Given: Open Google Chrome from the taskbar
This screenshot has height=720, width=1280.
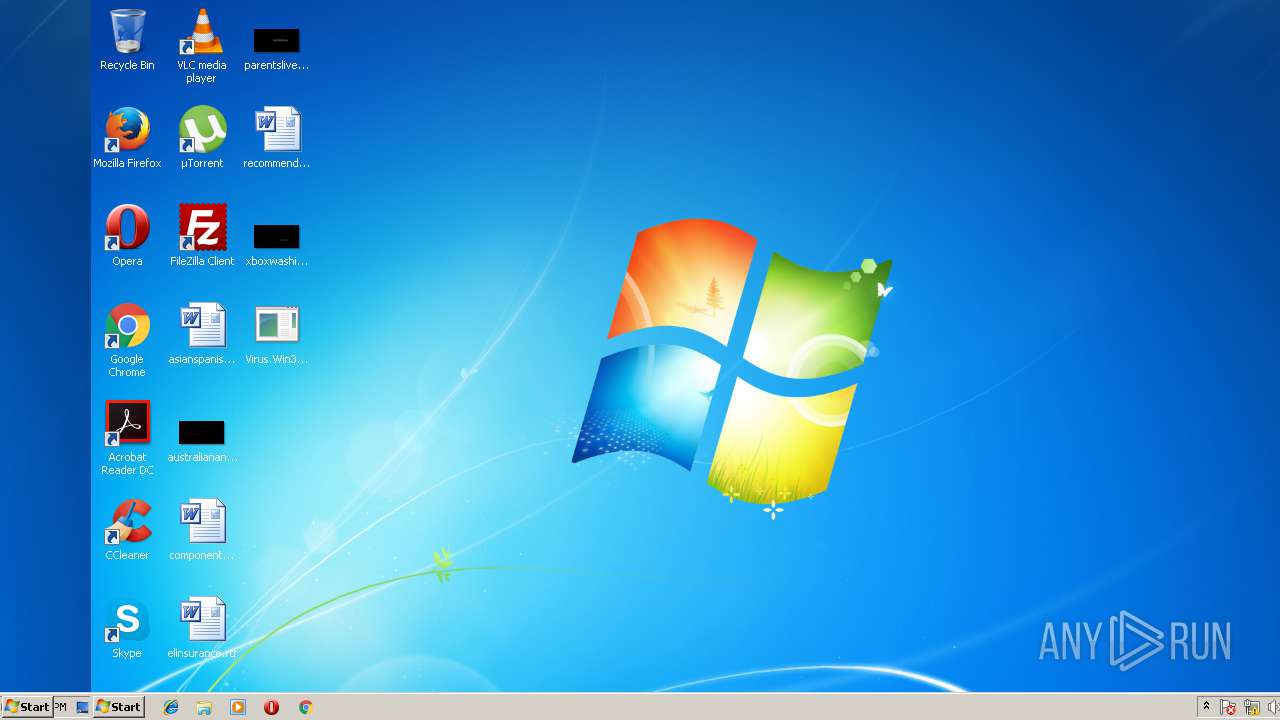Looking at the screenshot, I should (x=305, y=707).
